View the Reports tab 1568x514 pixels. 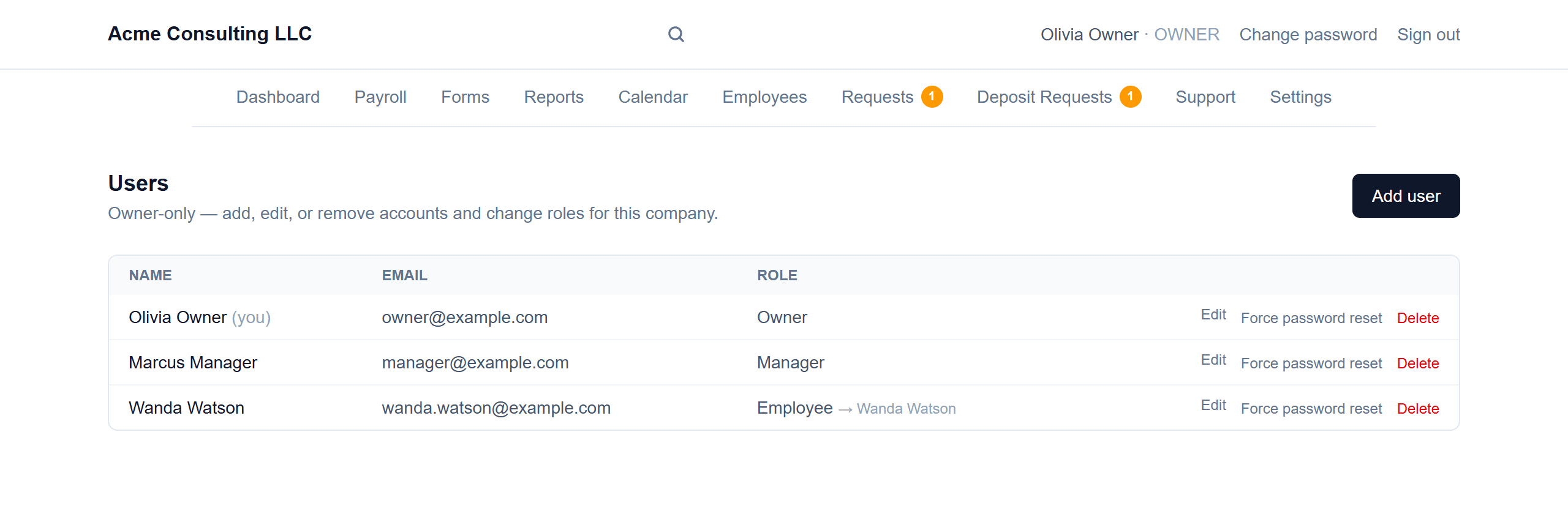pyautogui.click(x=554, y=97)
